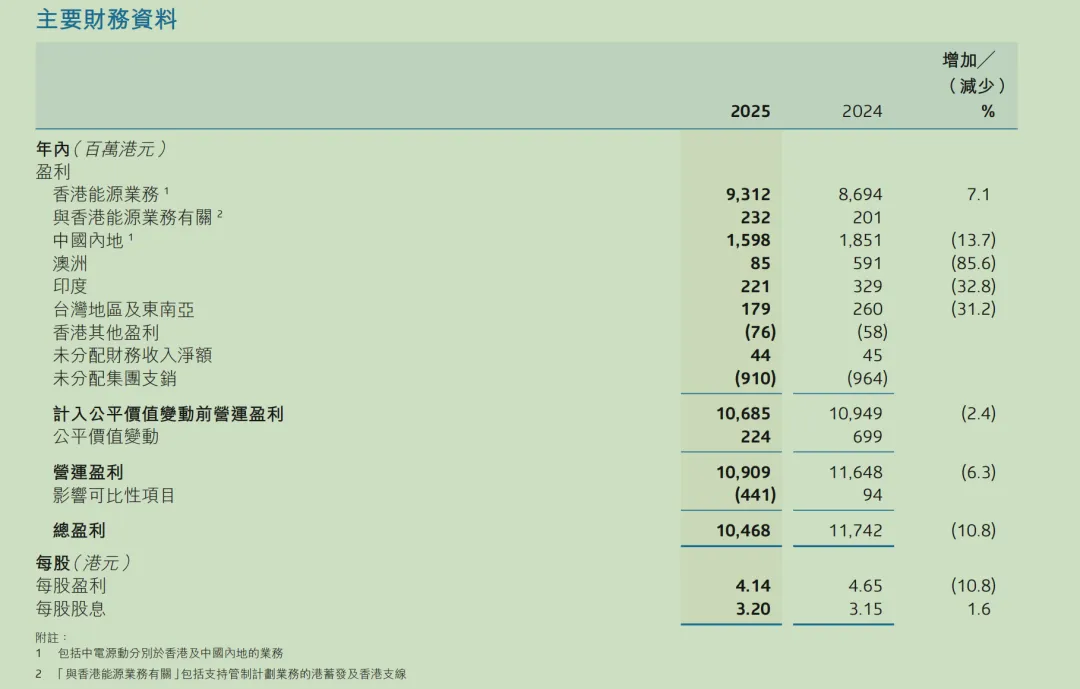Click the (31.2) percentage change
The width and height of the screenshot is (1080, 689).
973,309
